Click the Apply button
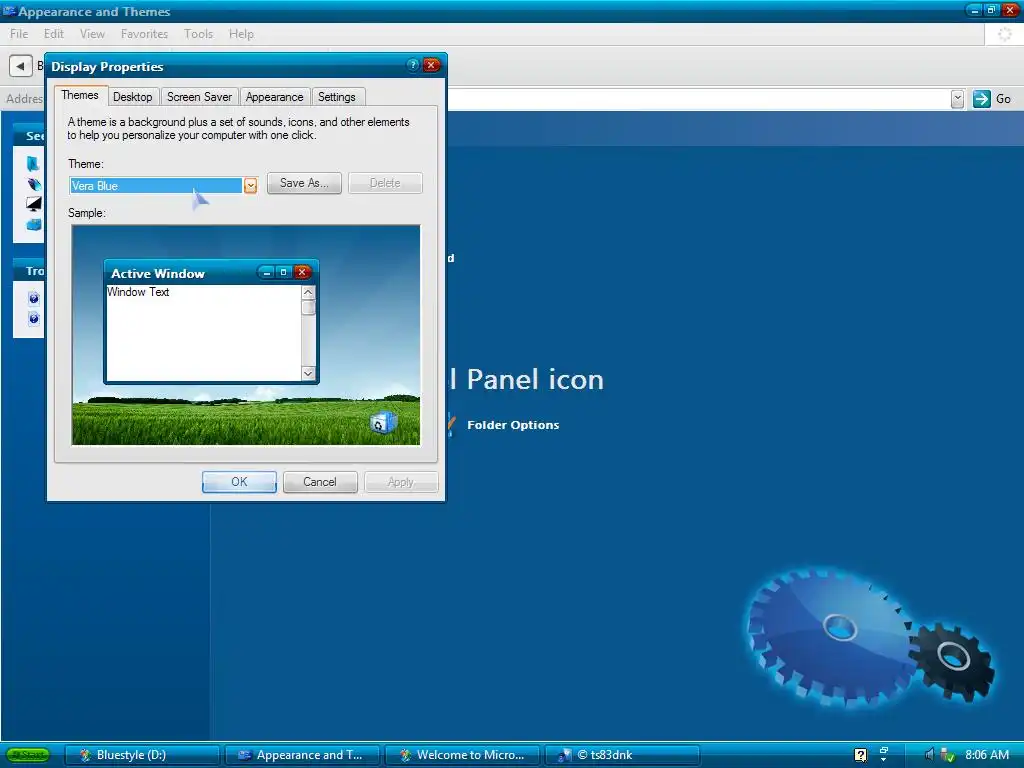This screenshot has height=768, width=1024. (x=401, y=482)
